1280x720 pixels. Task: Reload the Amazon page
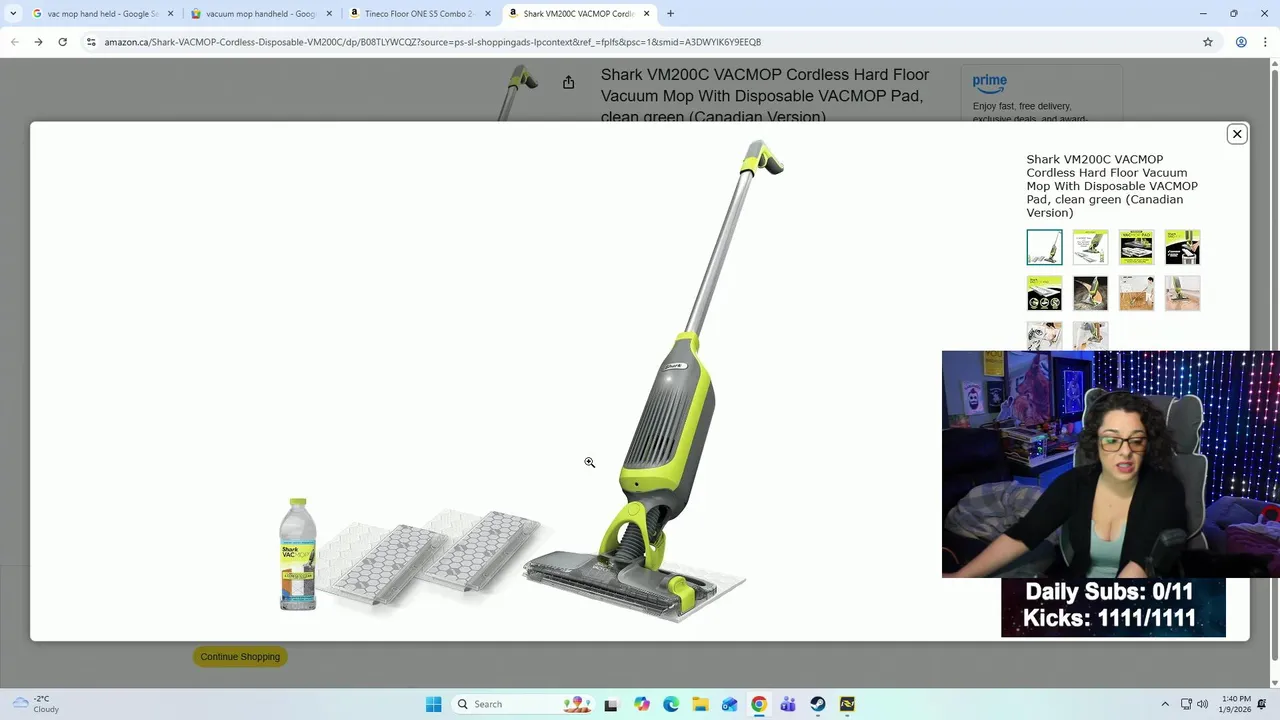pos(62,42)
